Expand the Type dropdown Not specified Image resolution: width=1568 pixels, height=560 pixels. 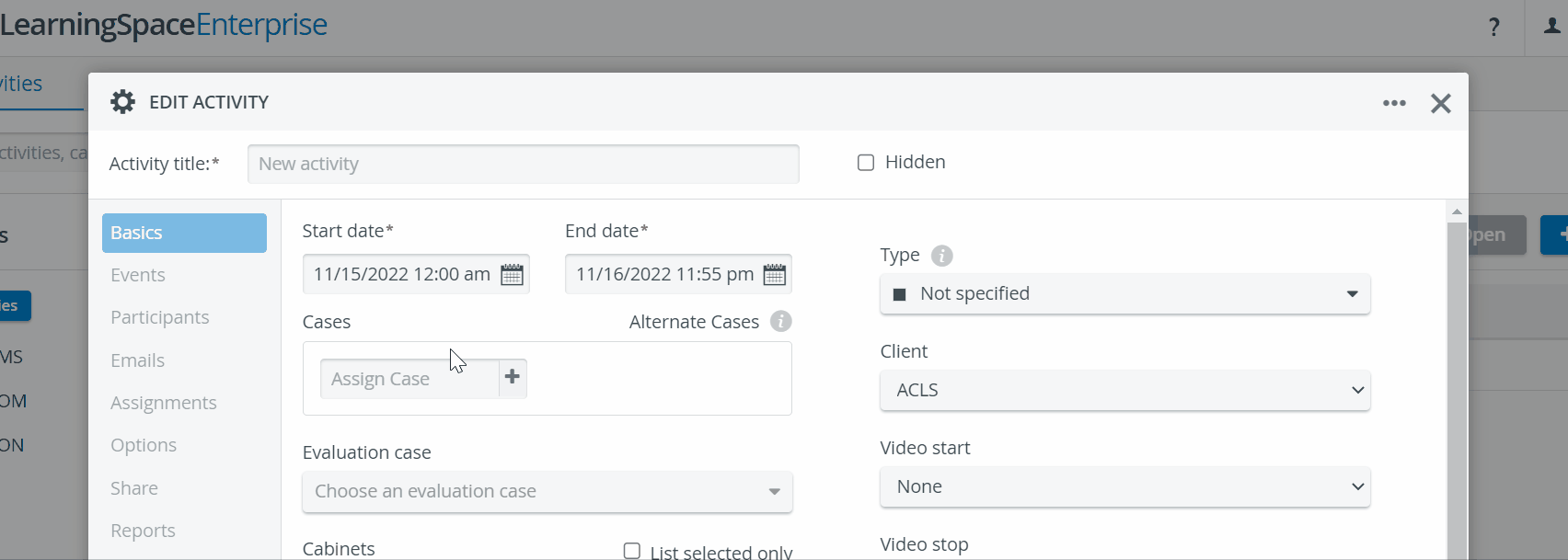[1124, 294]
